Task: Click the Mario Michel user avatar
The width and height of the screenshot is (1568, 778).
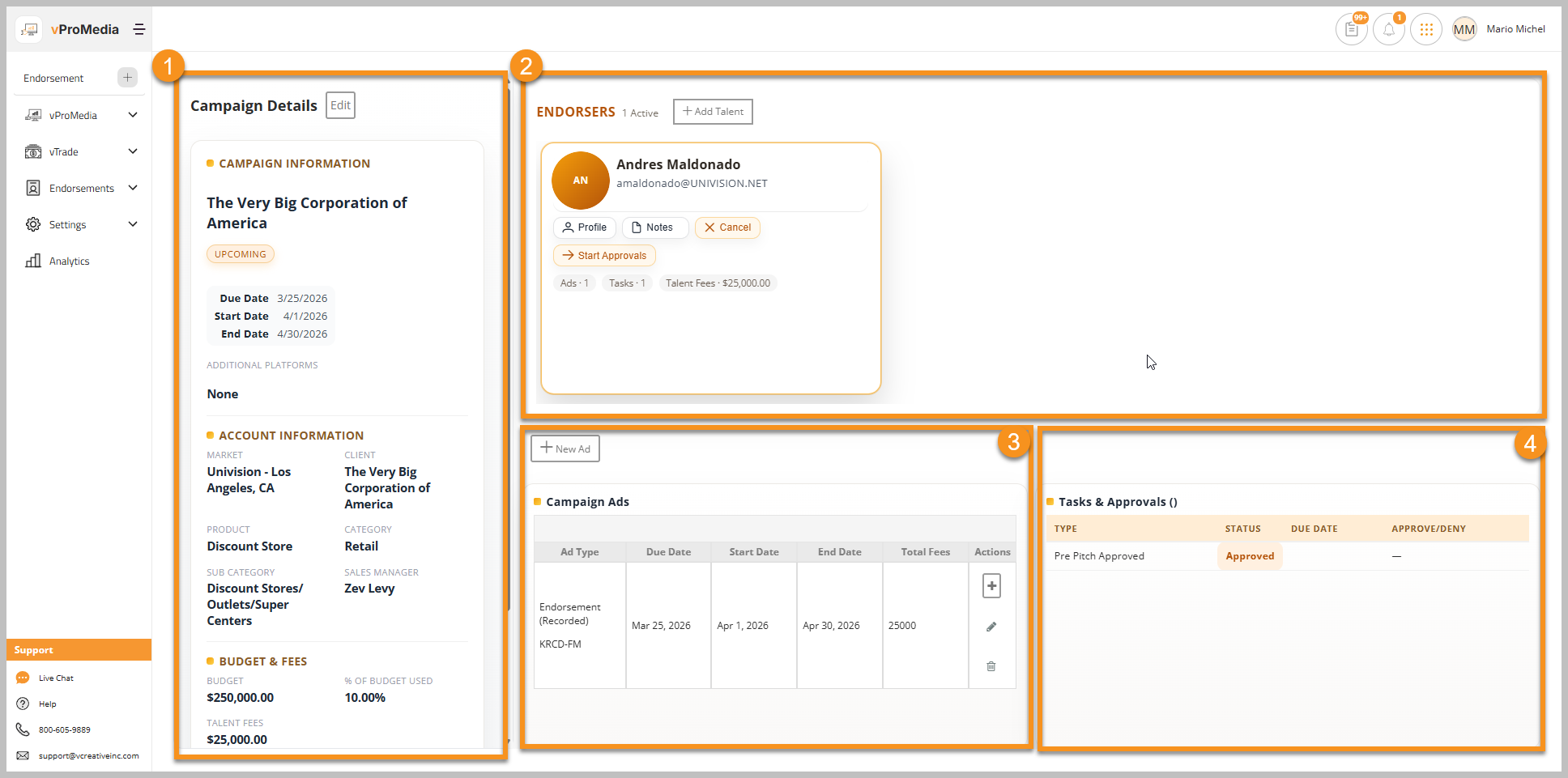Action: click(x=1464, y=30)
